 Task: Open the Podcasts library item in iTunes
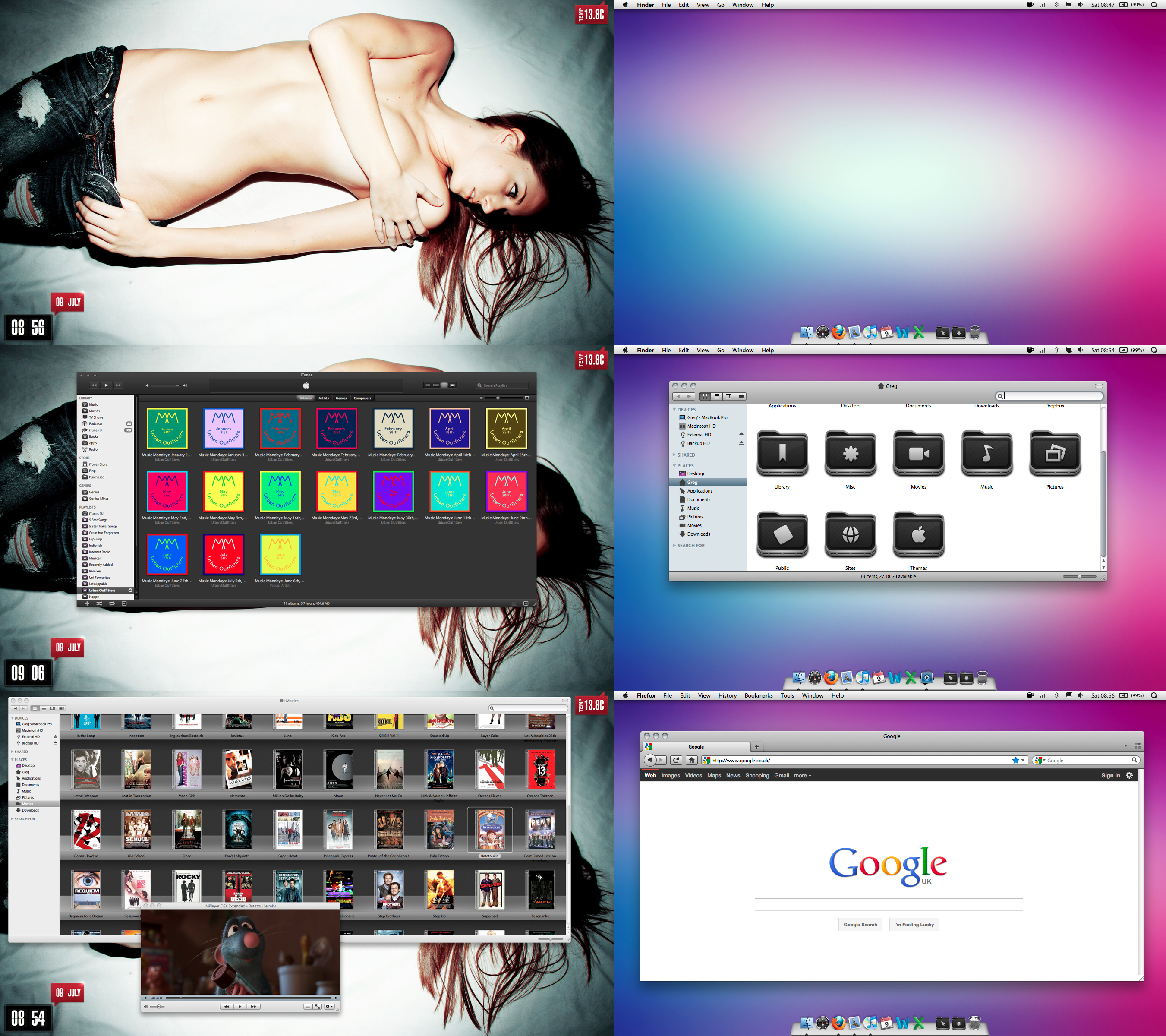pos(95,424)
